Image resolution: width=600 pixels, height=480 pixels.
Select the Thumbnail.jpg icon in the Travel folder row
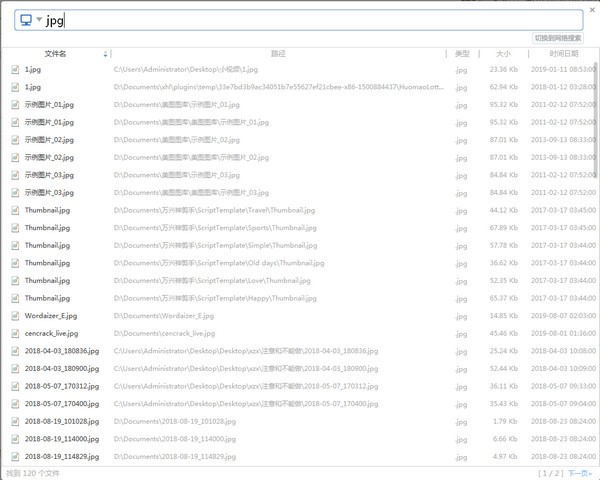15,210
